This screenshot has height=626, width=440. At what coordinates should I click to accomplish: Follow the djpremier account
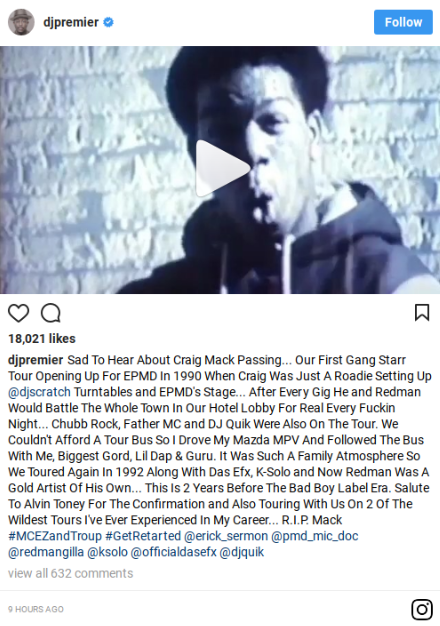(x=403, y=22)
